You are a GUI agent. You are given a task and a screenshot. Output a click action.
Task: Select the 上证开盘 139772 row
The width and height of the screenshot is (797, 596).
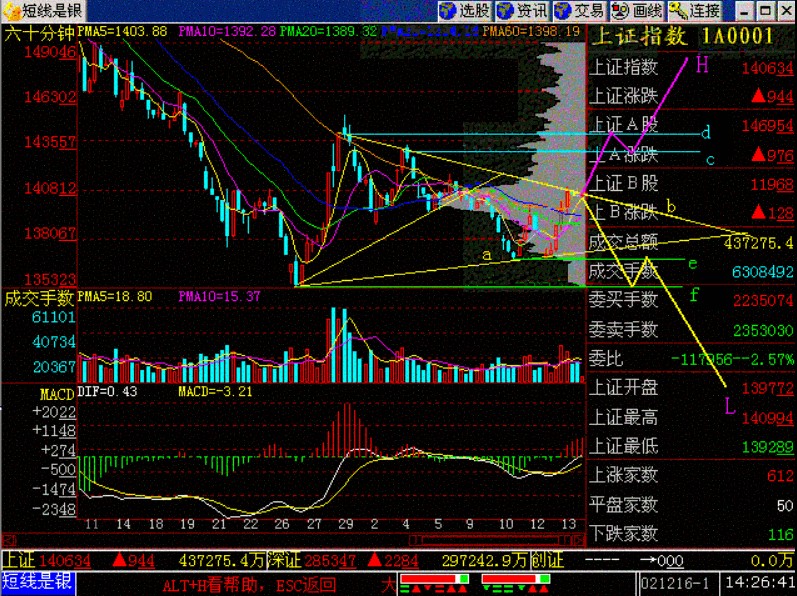pyautogui.click(x=691, y=389)
